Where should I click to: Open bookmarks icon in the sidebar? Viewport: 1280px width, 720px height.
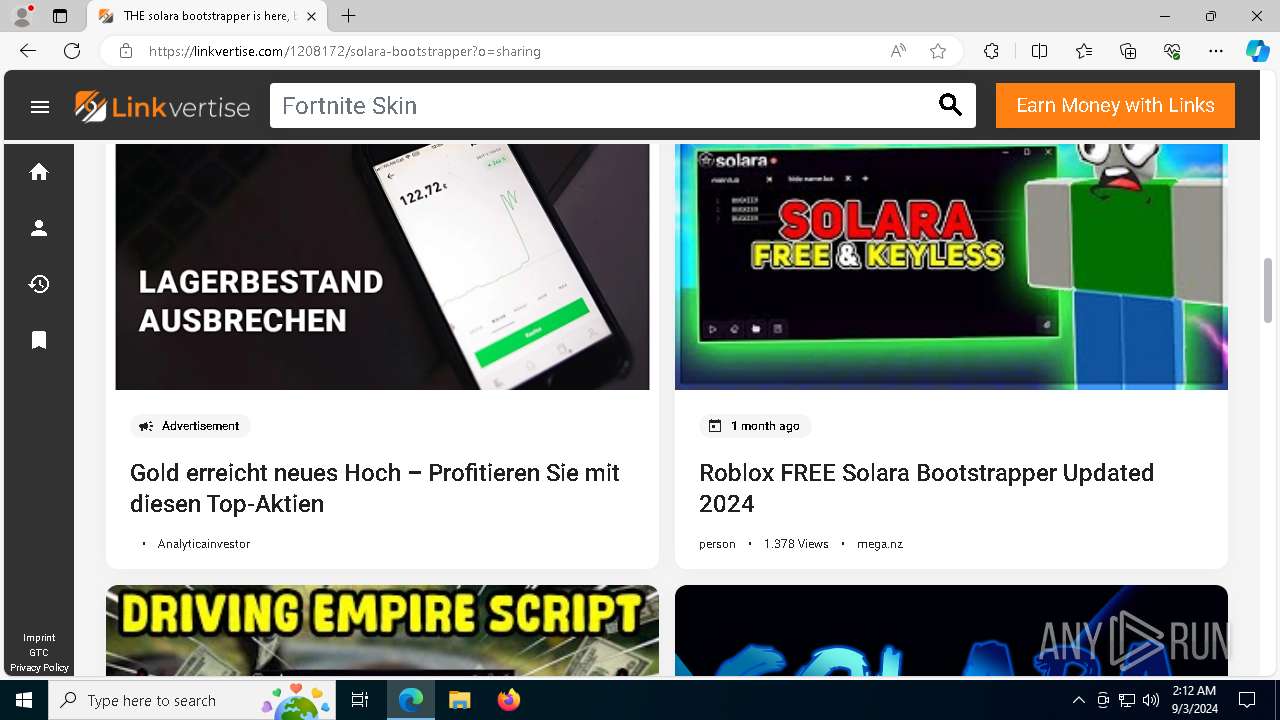(x=39, y=341)
